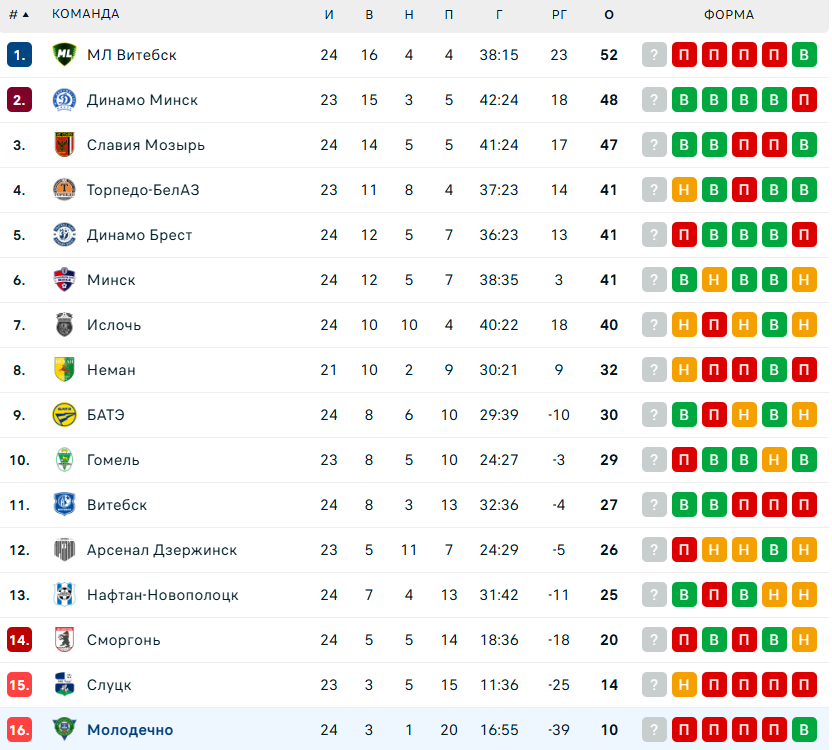Click the Торпедо-БелАЗ team logo
Screen dimensions: 832x750
[x=64, y=190]
